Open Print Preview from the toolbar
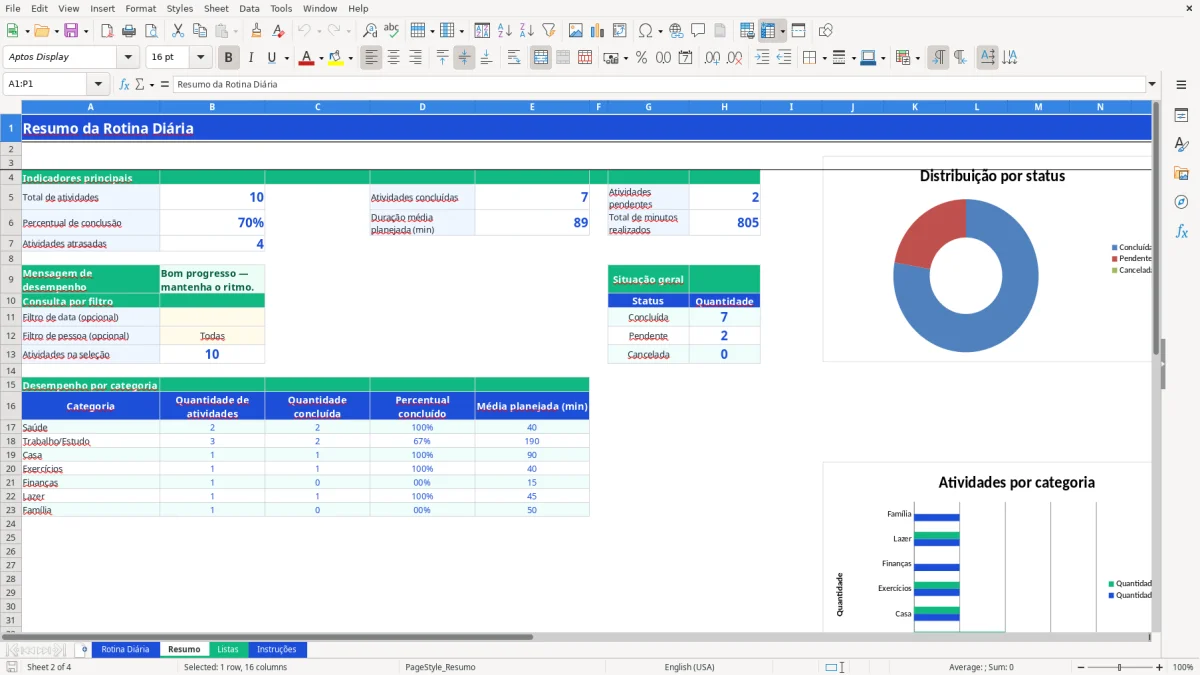 coord(149,31)
